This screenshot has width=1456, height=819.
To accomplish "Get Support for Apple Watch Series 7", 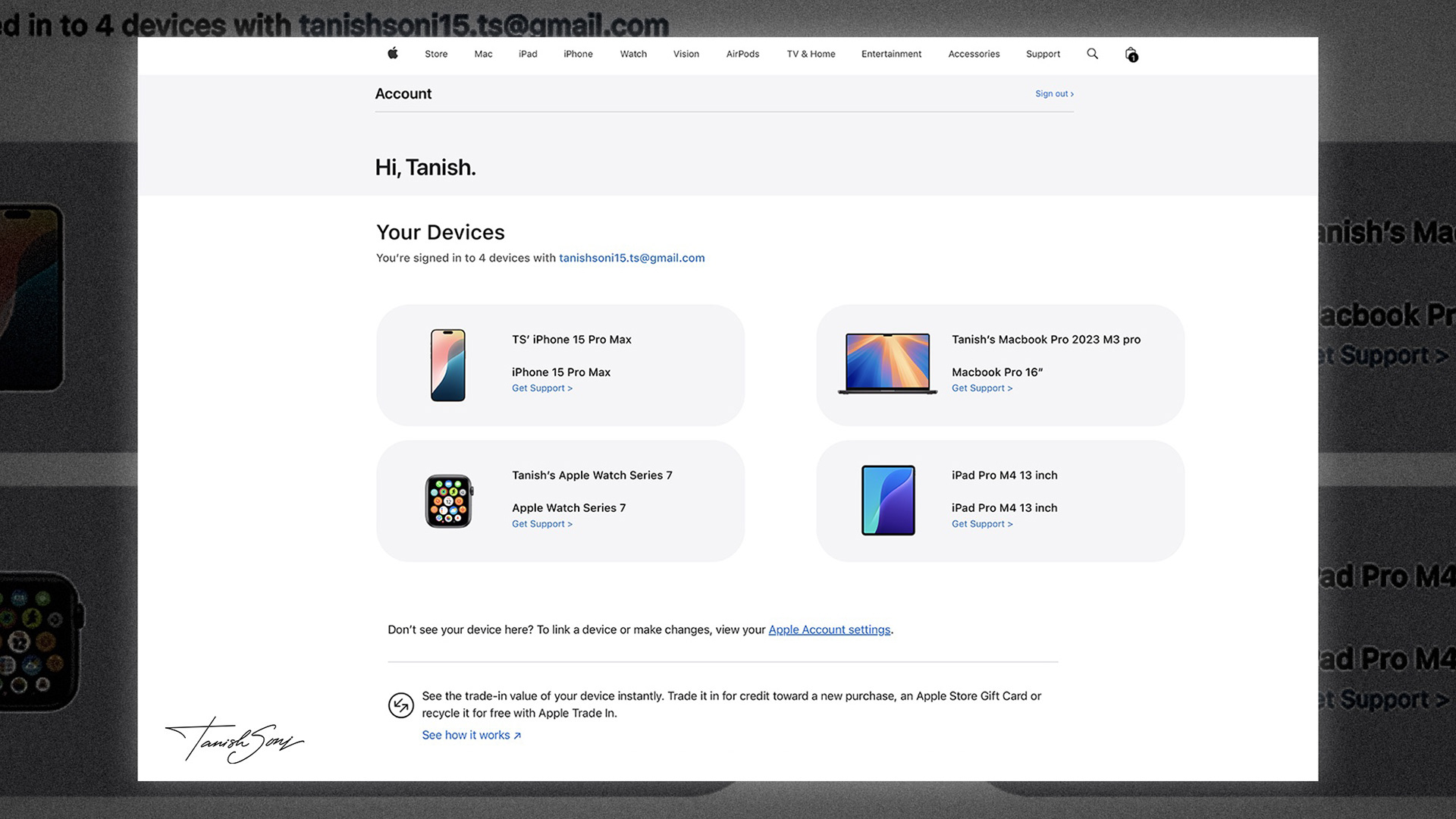I will pos(541,524).
